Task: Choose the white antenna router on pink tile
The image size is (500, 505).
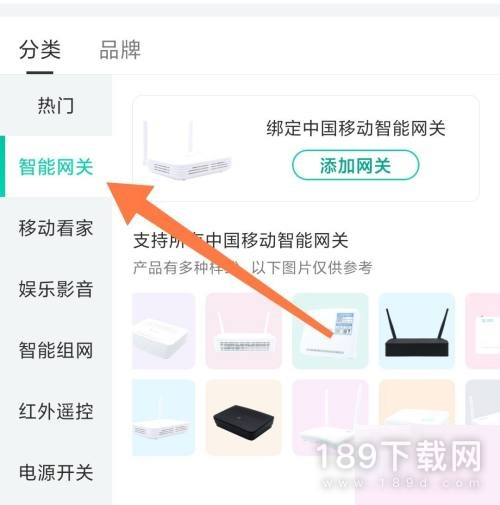Action: click(x=244, y=331)
